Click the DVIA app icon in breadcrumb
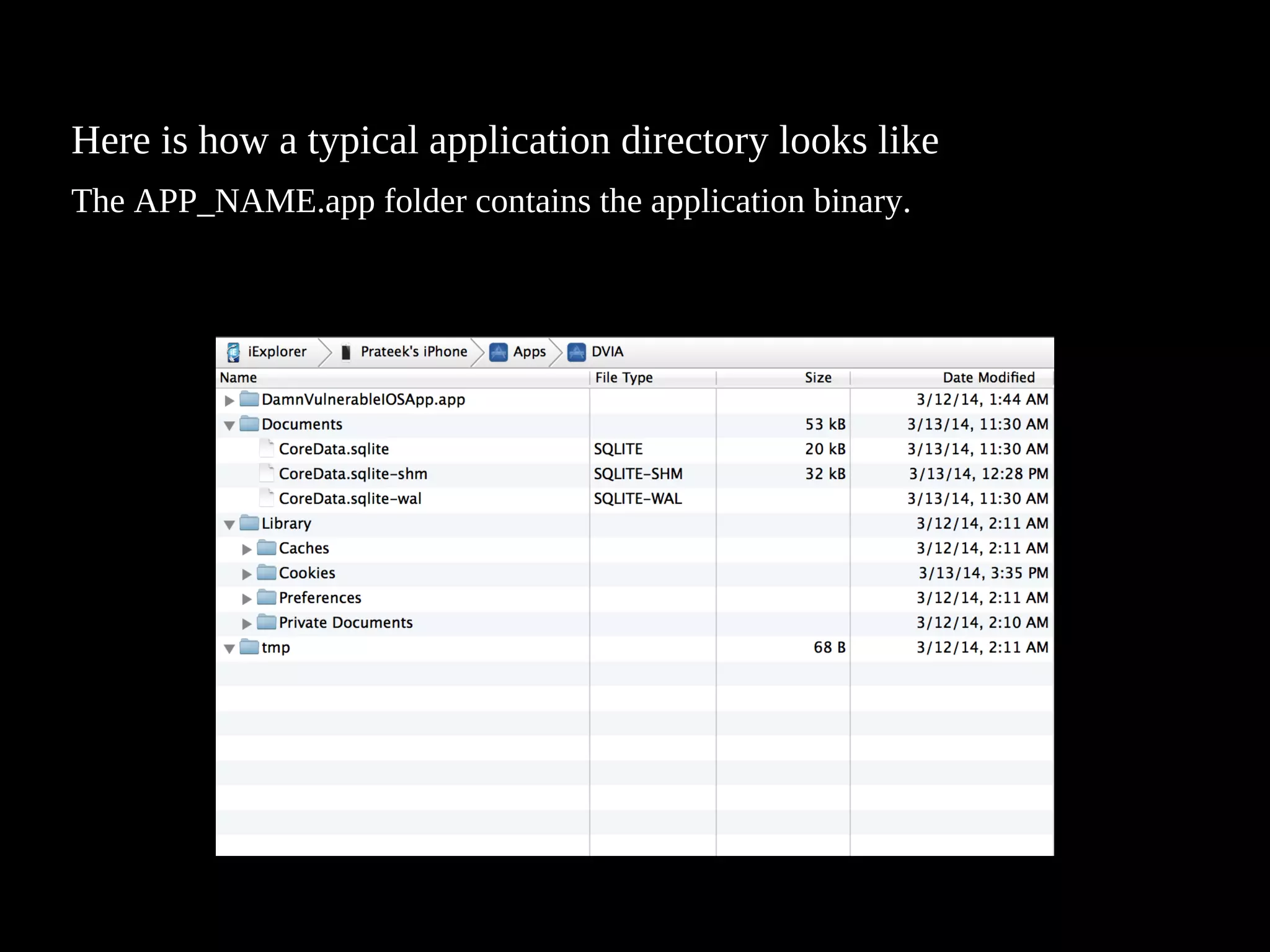Screen dimensions: 1270x952 click(x=577, y=352)
